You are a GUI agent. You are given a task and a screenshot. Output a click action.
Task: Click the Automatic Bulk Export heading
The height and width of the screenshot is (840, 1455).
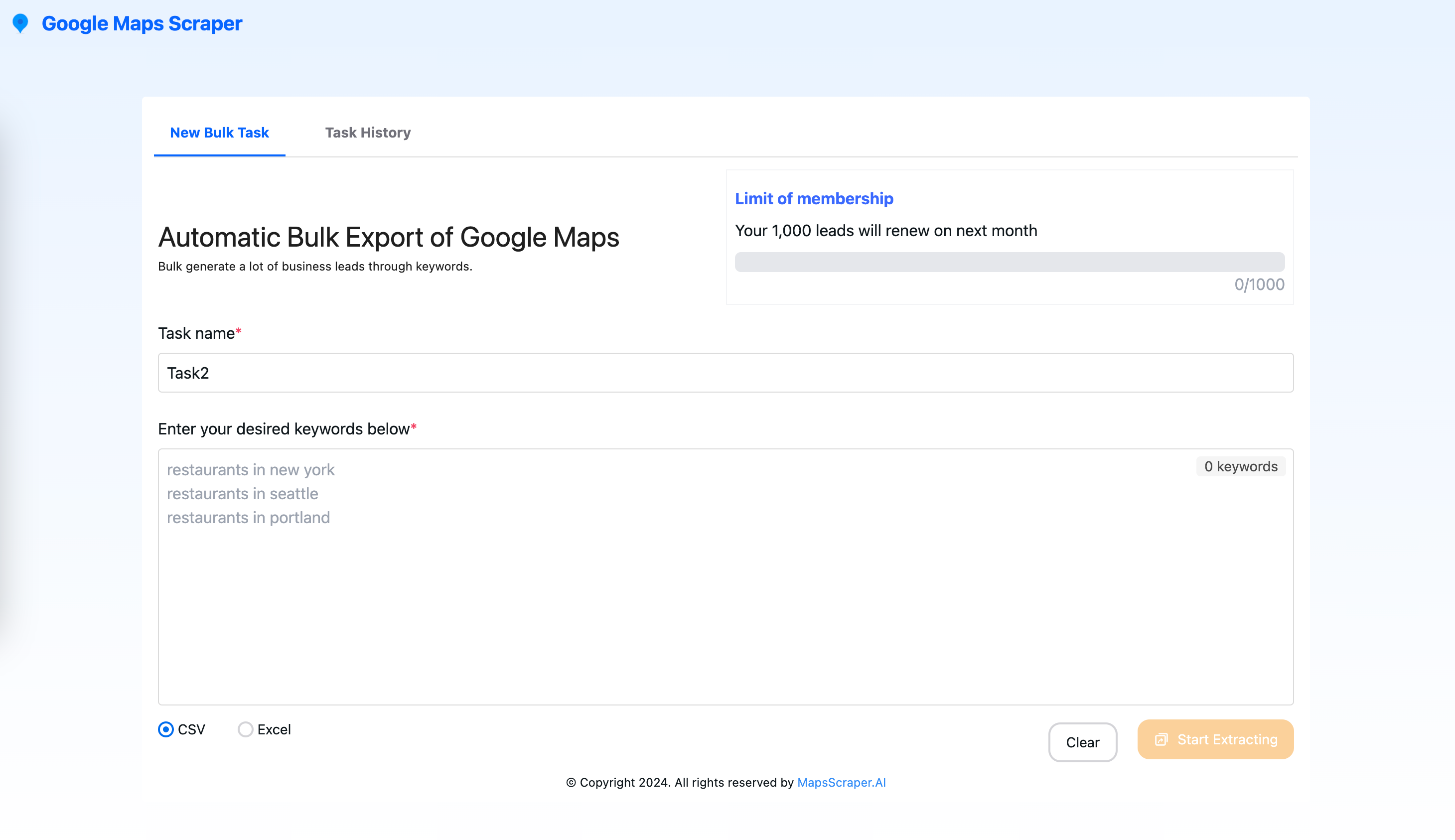(388, 237)
